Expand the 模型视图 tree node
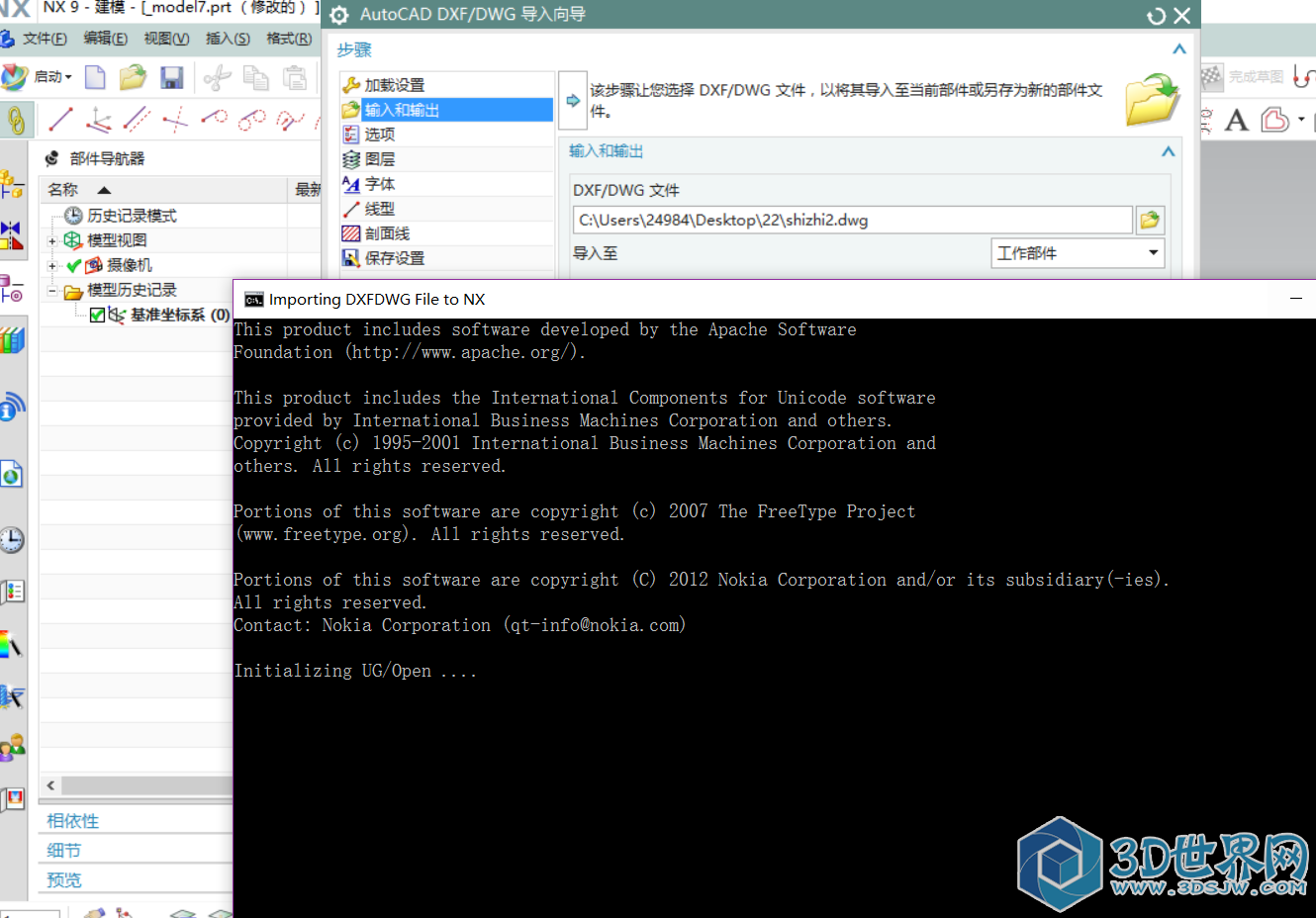The image size is (1316, 918). point(51,240)
